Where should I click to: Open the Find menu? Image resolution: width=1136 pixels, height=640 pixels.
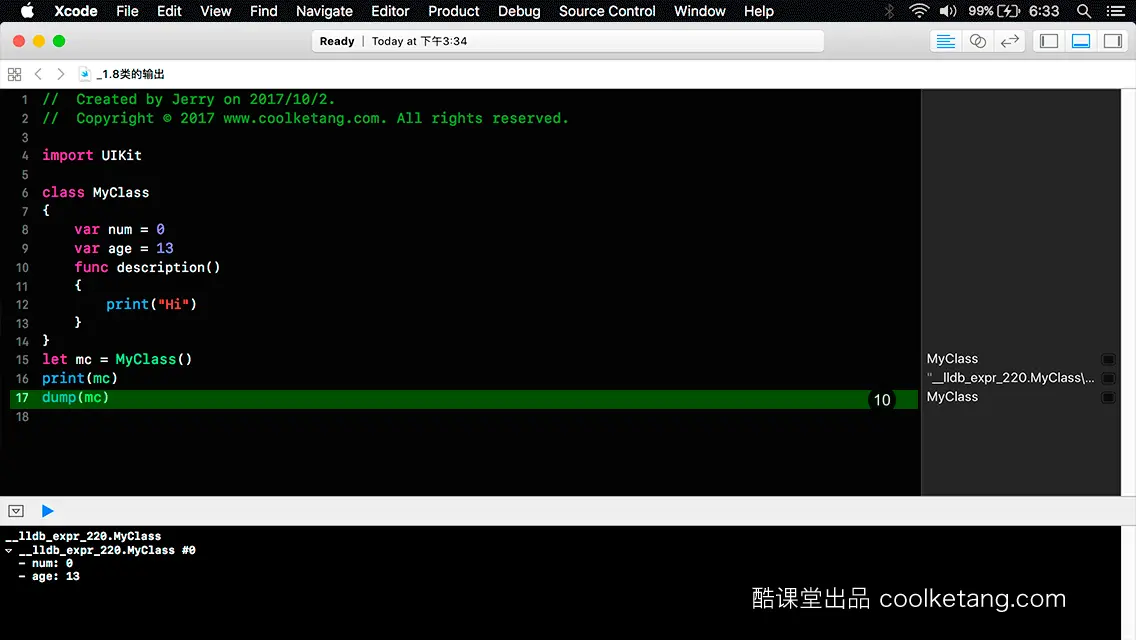pyautogui.click(x=263, y=11)
